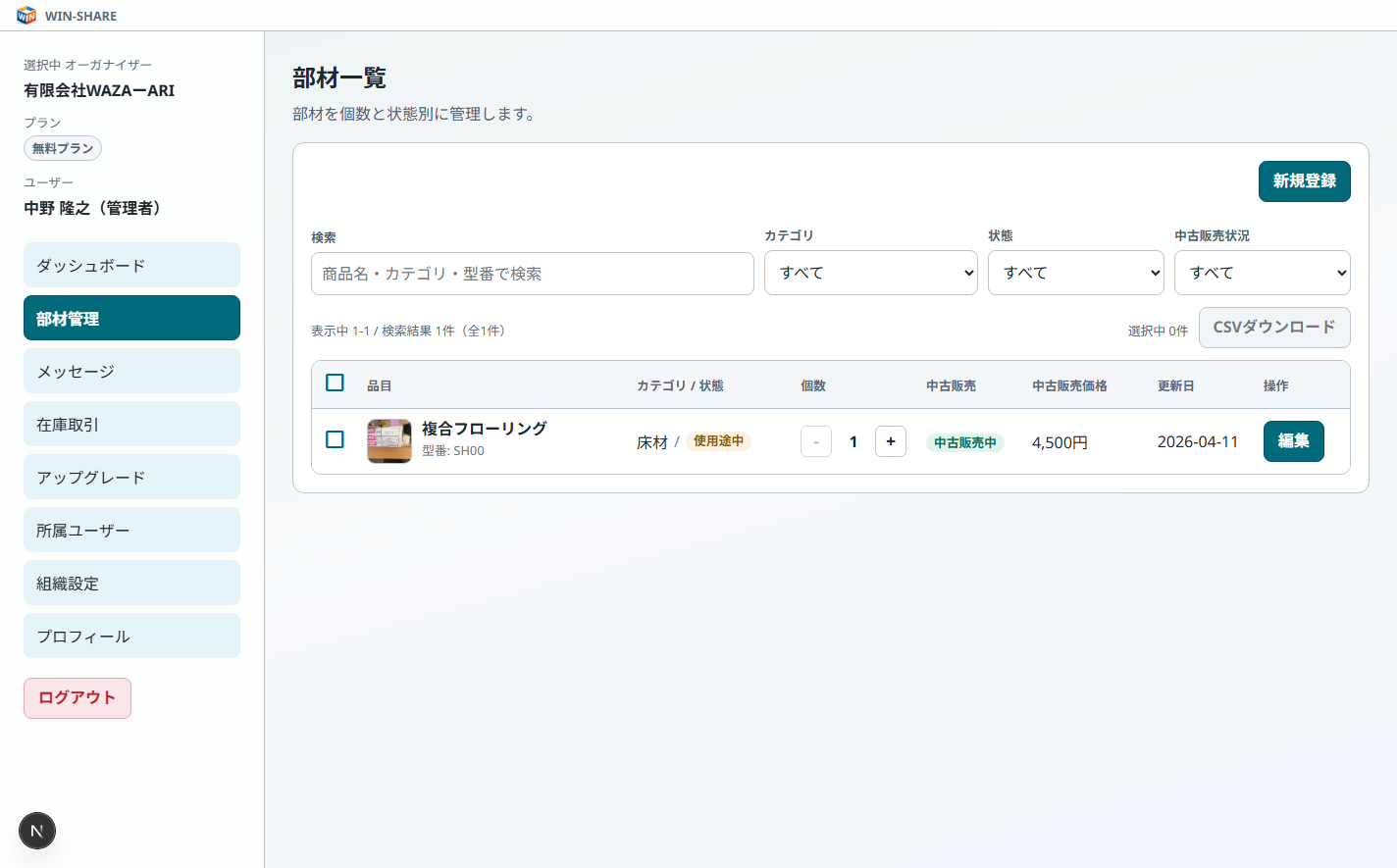Screen dimensions: 1397x868
Task: Check the 複合フローリング row checkbox
Action: click(335, 439)
